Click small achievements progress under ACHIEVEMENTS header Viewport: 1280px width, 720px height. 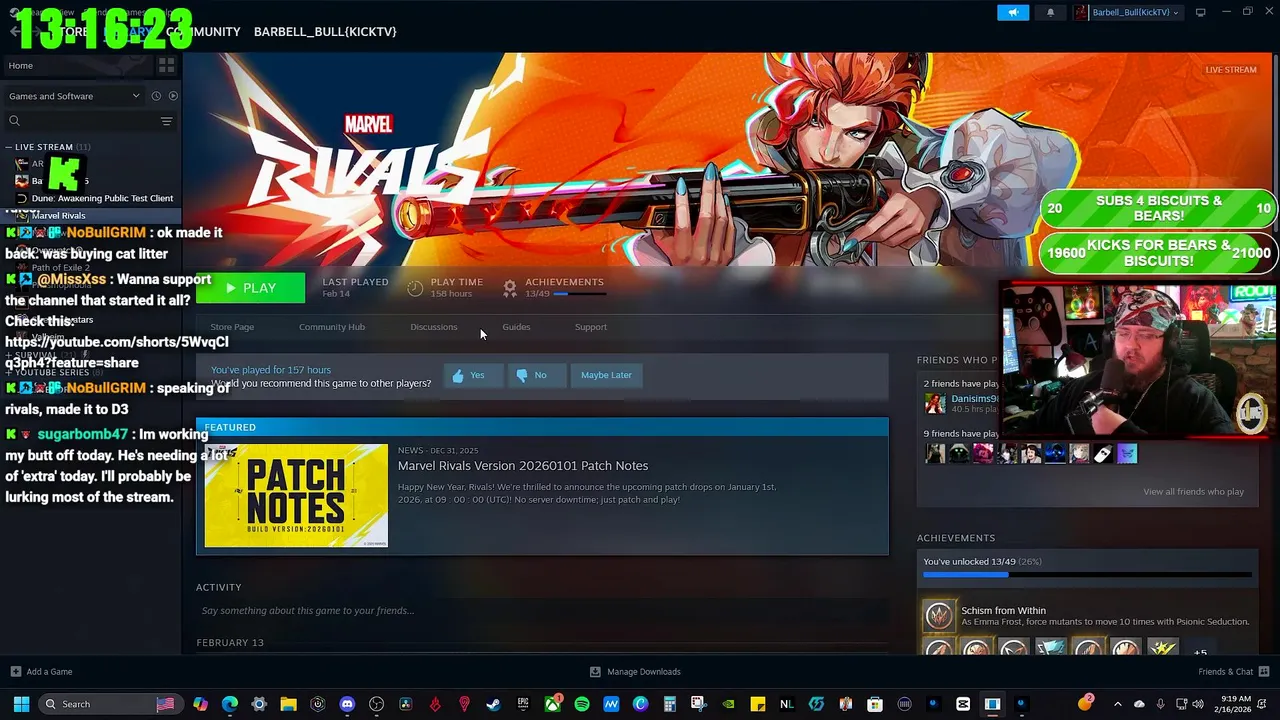coord(581,294)
